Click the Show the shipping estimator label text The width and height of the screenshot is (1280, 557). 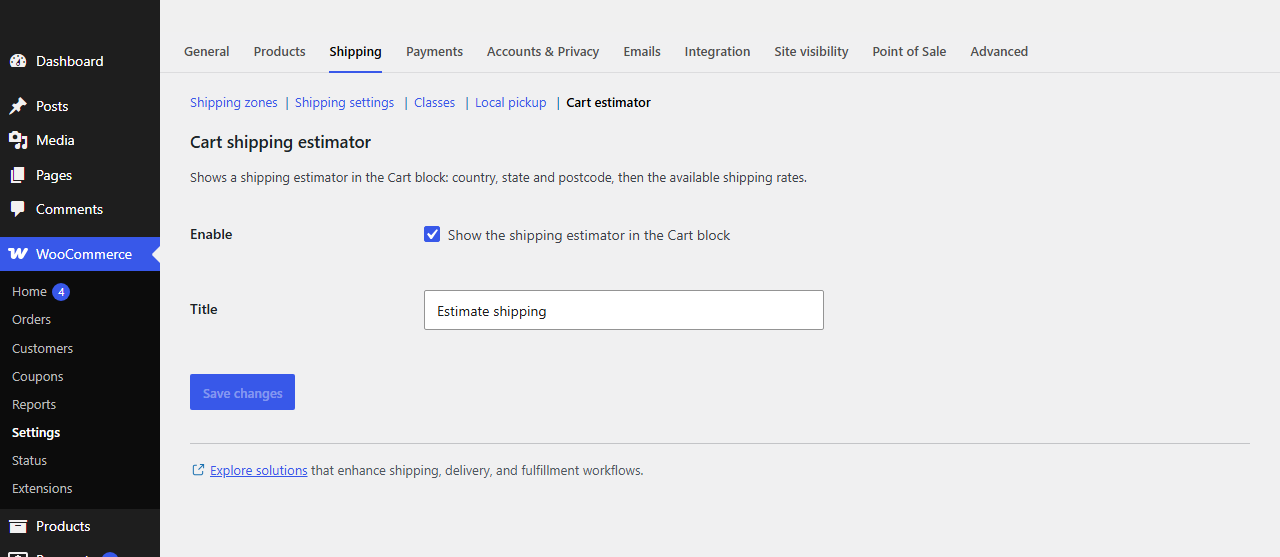pos(589,235)
